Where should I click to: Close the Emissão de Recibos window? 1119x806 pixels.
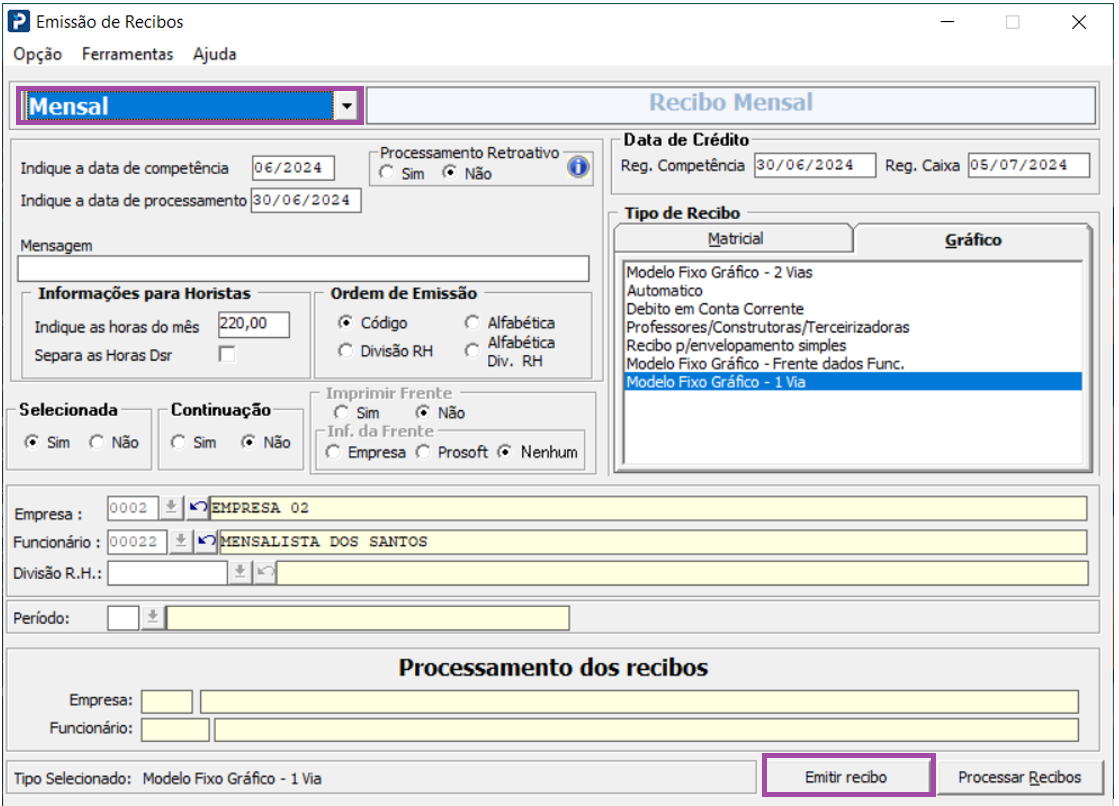coord(1078,22)
